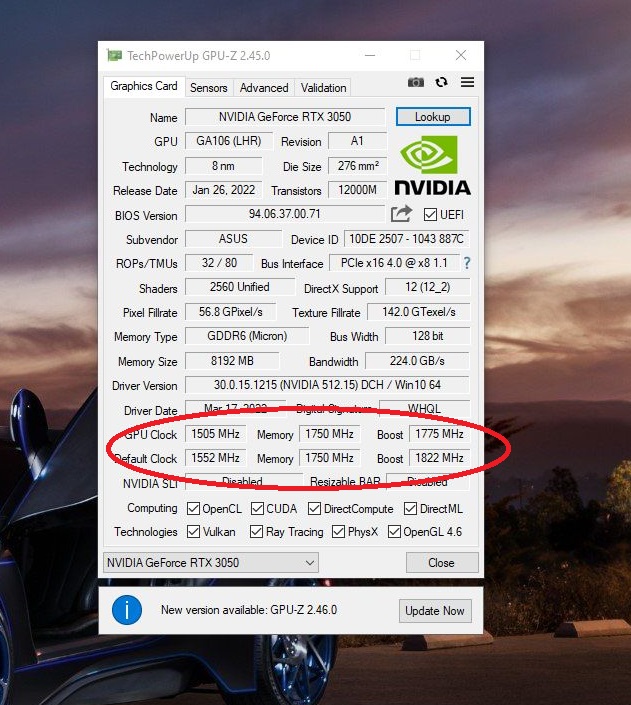Toggle the CUDA checkbox
Viewport: 631px width, 705px height.
point(257,509)
